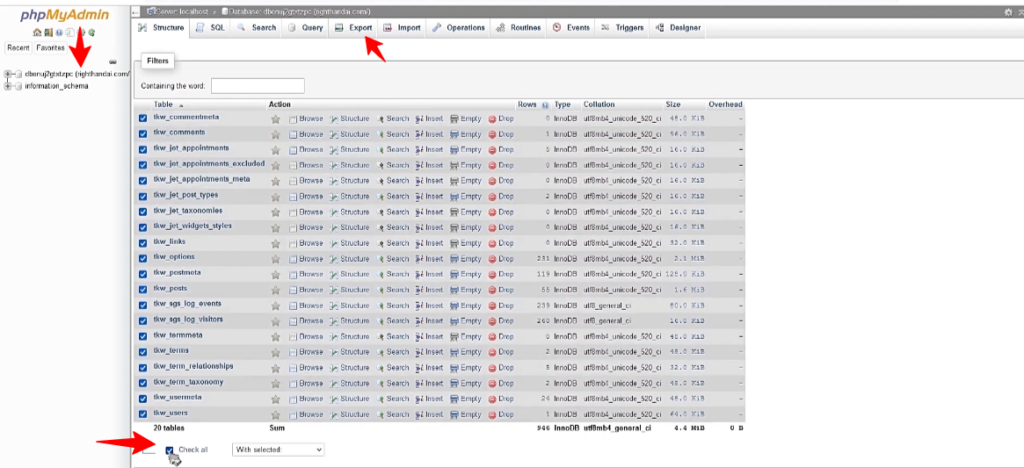Click the page settings gear icon

(1007, 11)
